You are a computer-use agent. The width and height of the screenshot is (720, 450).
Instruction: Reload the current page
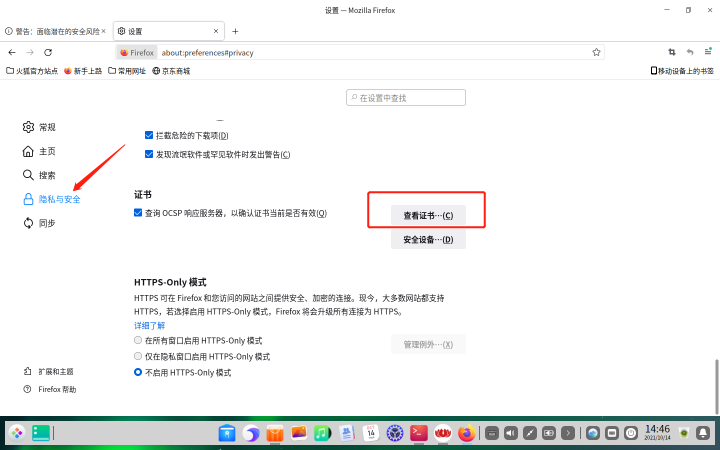48,52
